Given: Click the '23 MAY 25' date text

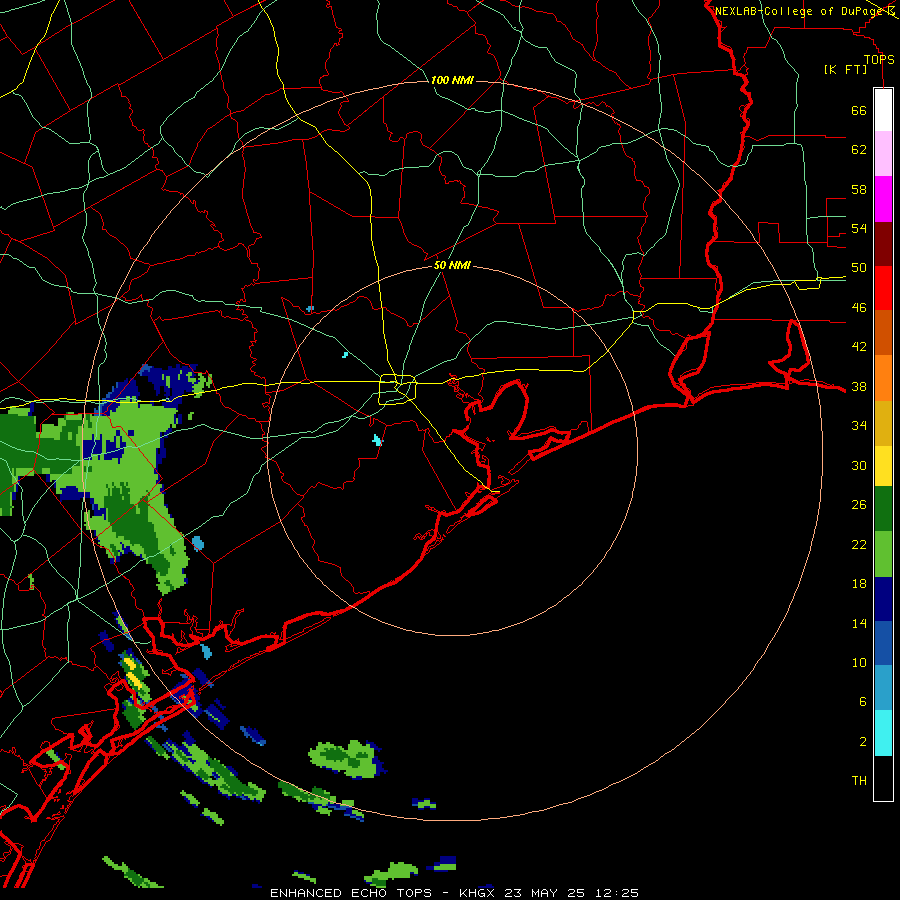Looking at the screenshot, I should point(545,893).
